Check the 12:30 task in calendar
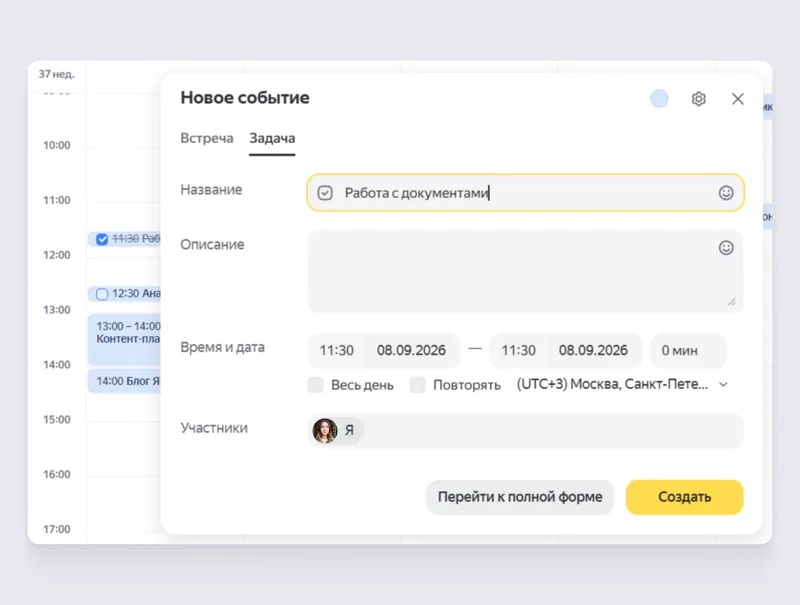 (102, 294)
